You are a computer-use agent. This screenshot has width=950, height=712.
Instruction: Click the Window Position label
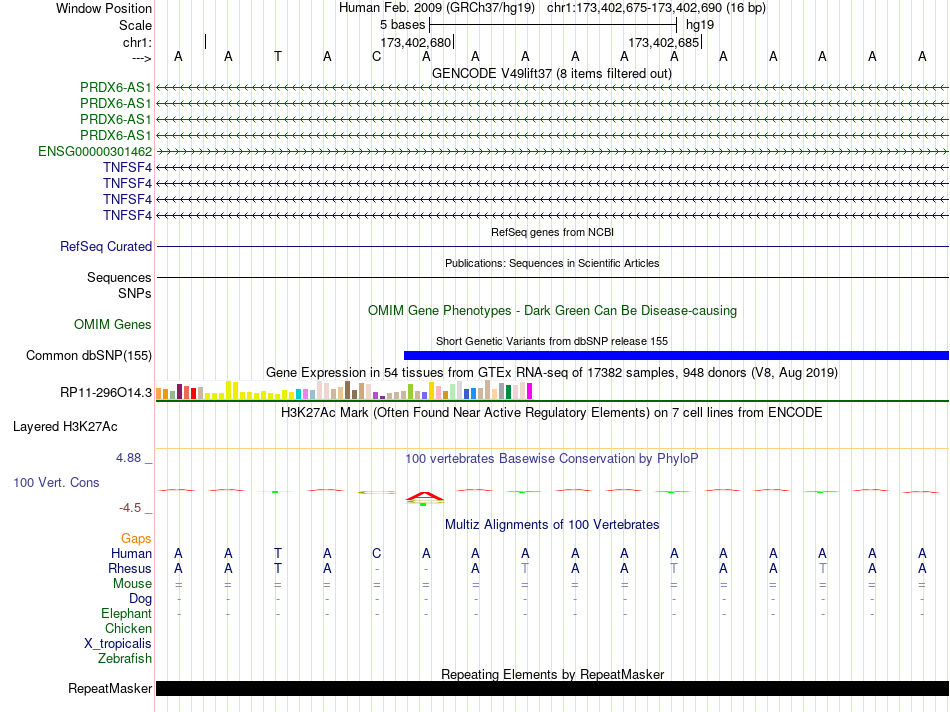(x=104, y=8)
